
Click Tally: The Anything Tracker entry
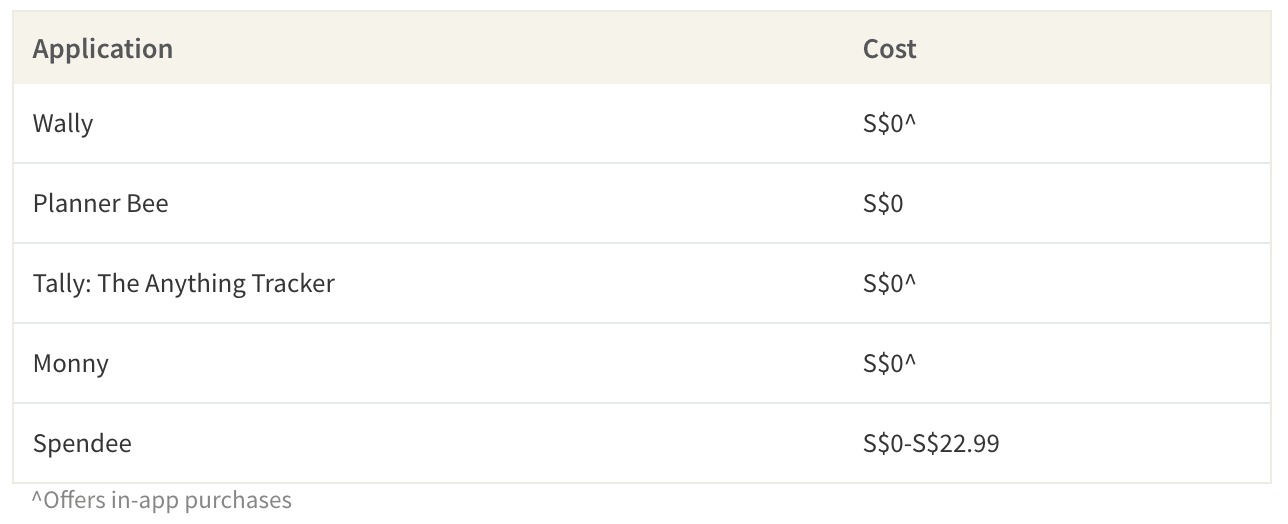[183, 284]
